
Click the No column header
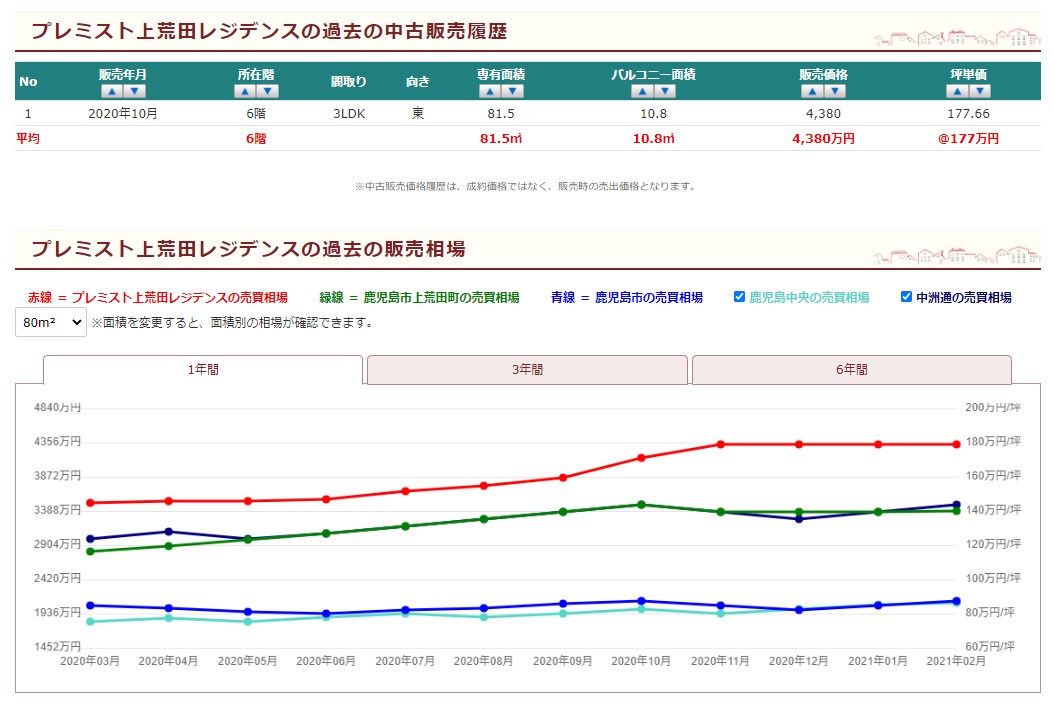pos(28,81)
